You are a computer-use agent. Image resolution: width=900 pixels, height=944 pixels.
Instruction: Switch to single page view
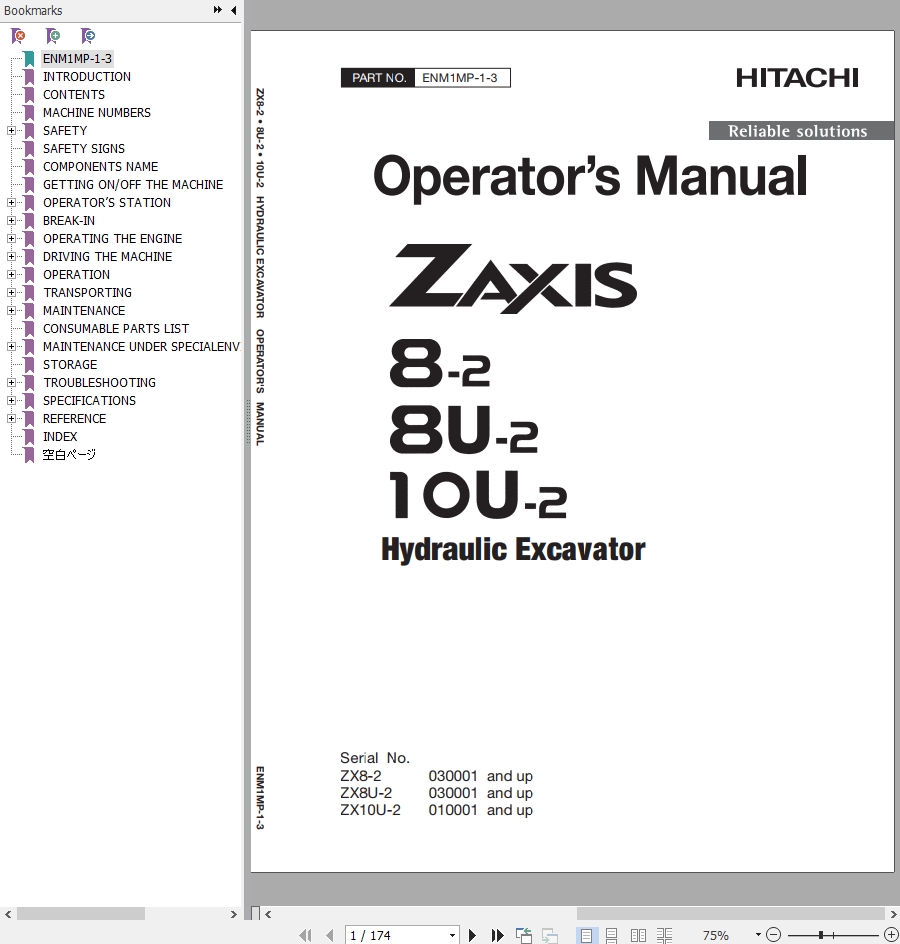coord(586,935)
